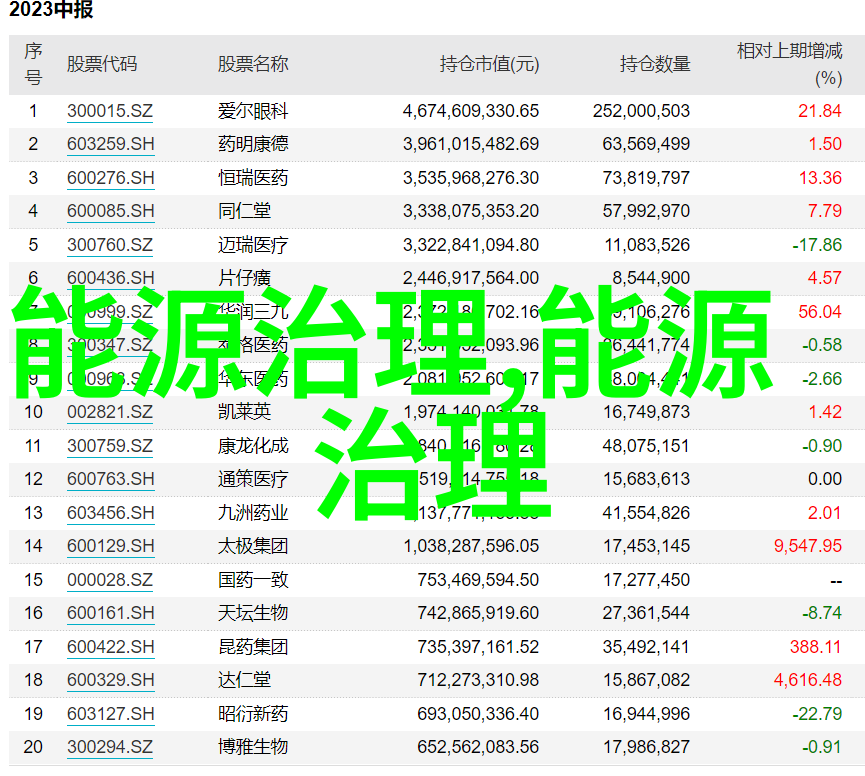The height and width of the screenshot is (776, 865).
Task: Select stock name 国药一致
Action: pos(253,580)
